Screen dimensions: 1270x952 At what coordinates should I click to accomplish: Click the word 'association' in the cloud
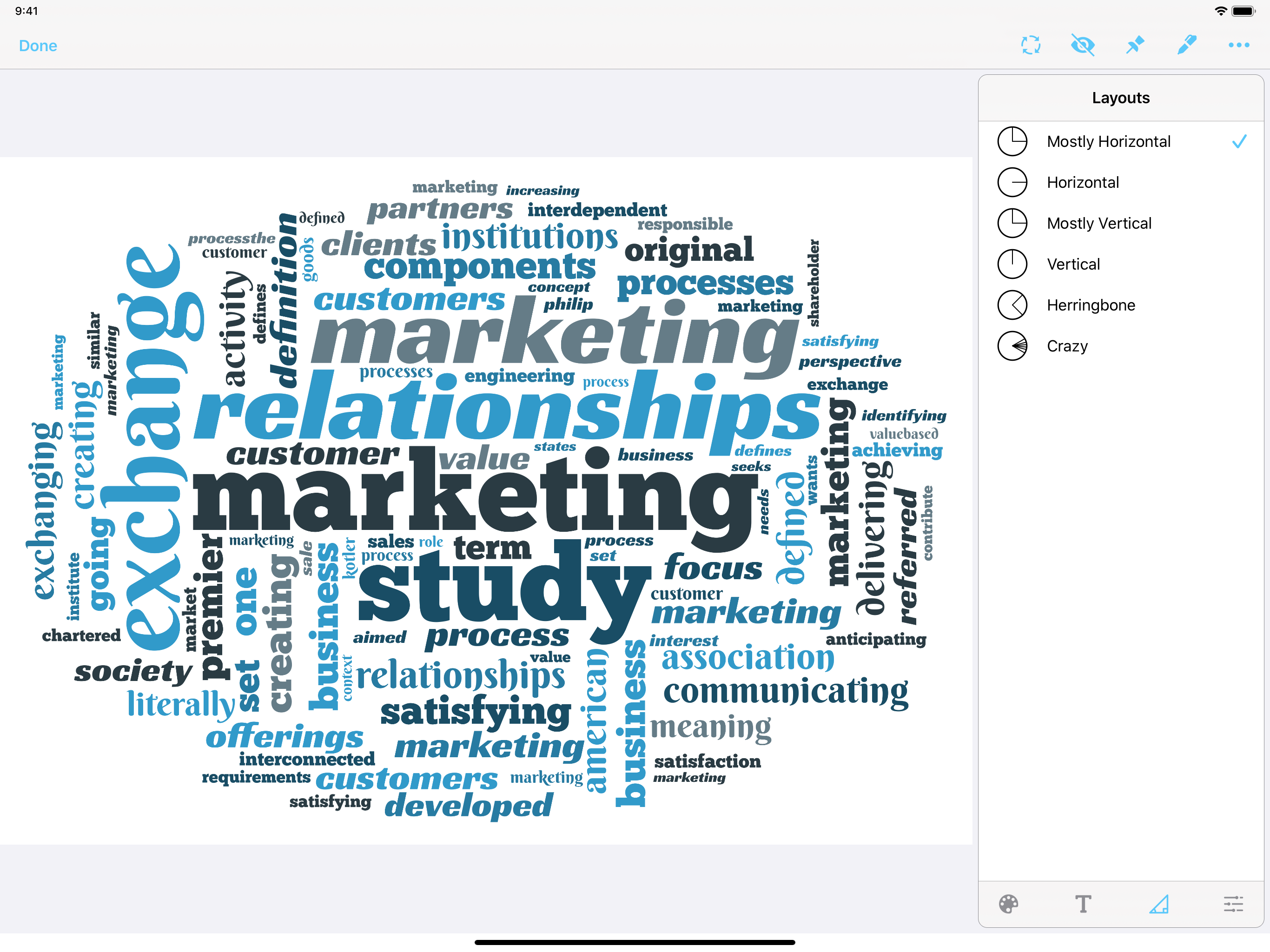(x=748, y=658)
